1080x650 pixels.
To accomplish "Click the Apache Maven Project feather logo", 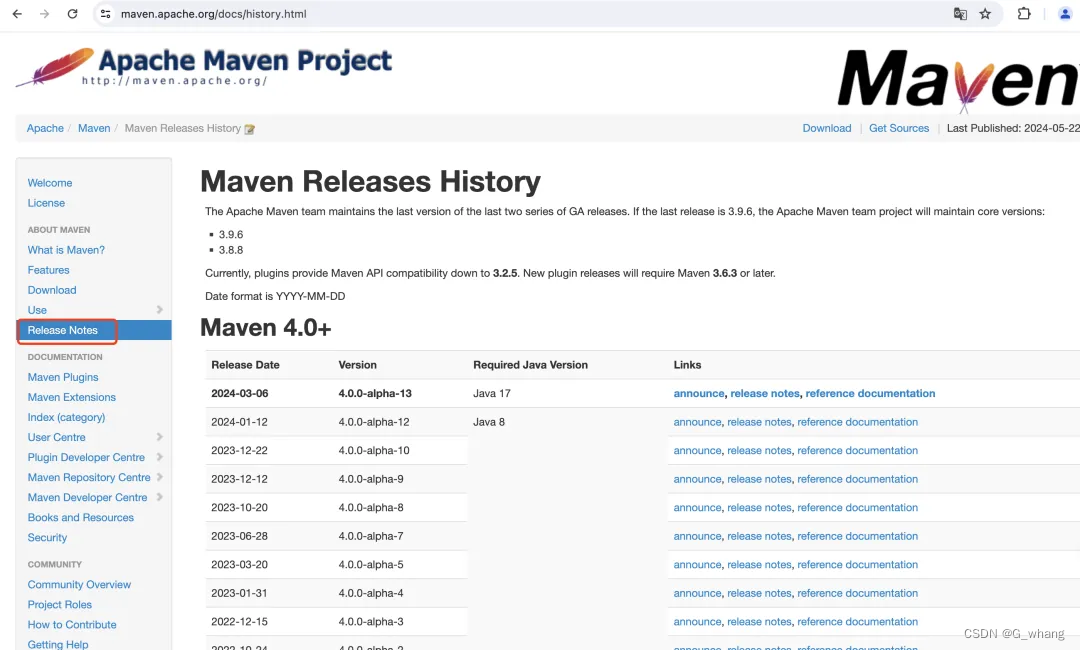I will pyautogui.click(x=204, y=67).
